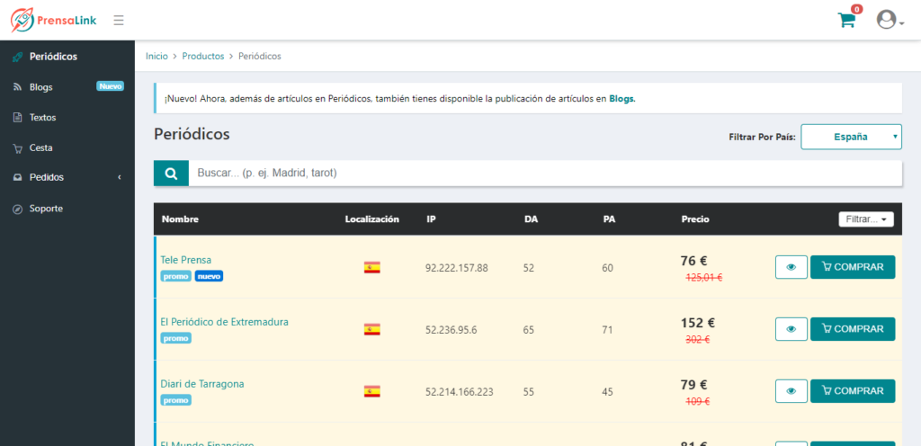Buy El Periódico de Extremadura with COMPRAR
This screenshot has width=922, height=447.
click(853, 329)
